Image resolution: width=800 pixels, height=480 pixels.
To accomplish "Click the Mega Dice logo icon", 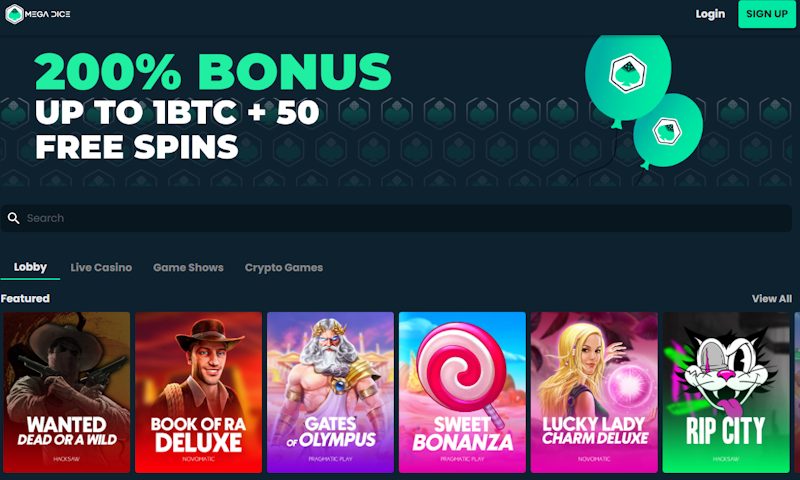I will (14, 14).
